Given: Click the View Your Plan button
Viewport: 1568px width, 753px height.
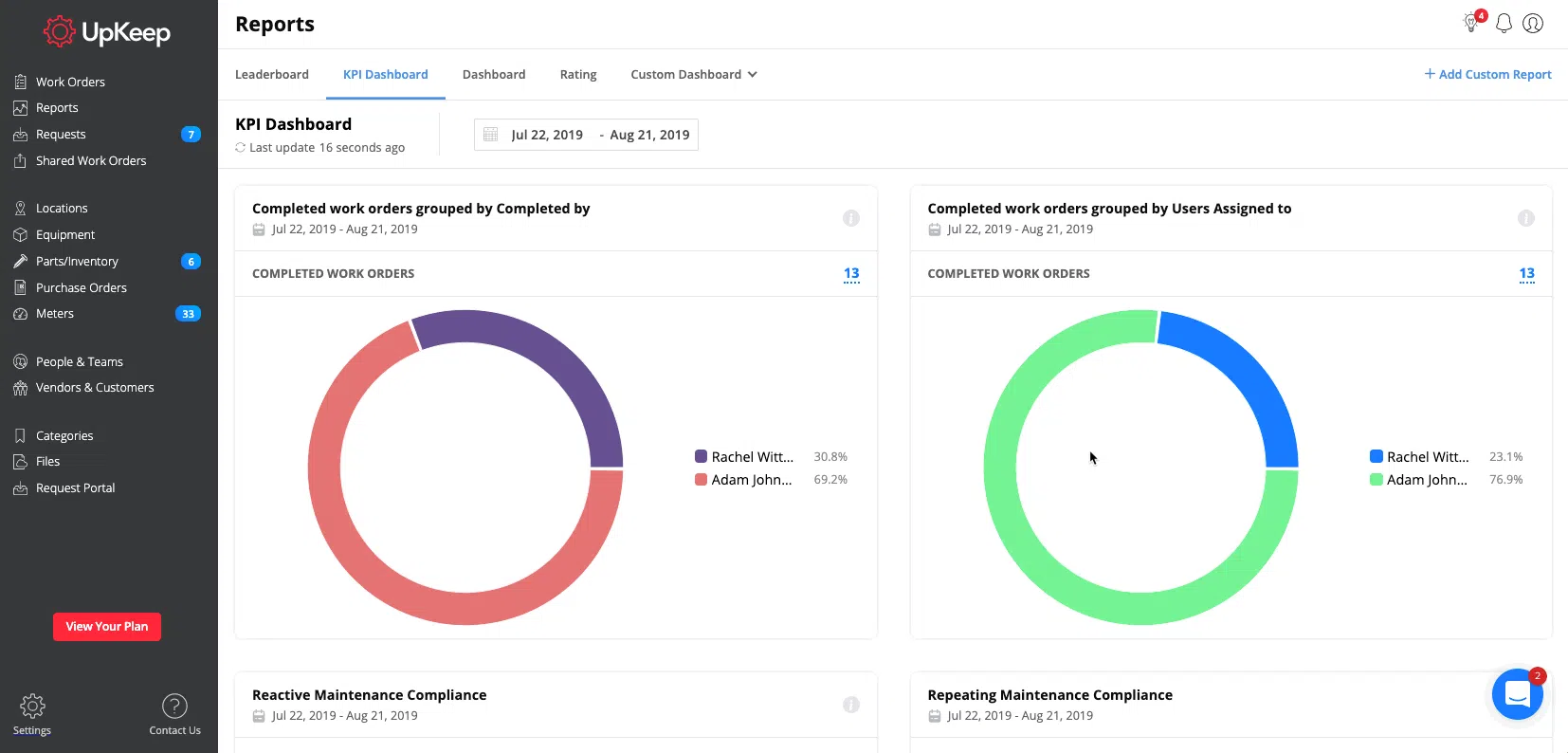Looking at the screenshot, I should click(x=107, y=627).
